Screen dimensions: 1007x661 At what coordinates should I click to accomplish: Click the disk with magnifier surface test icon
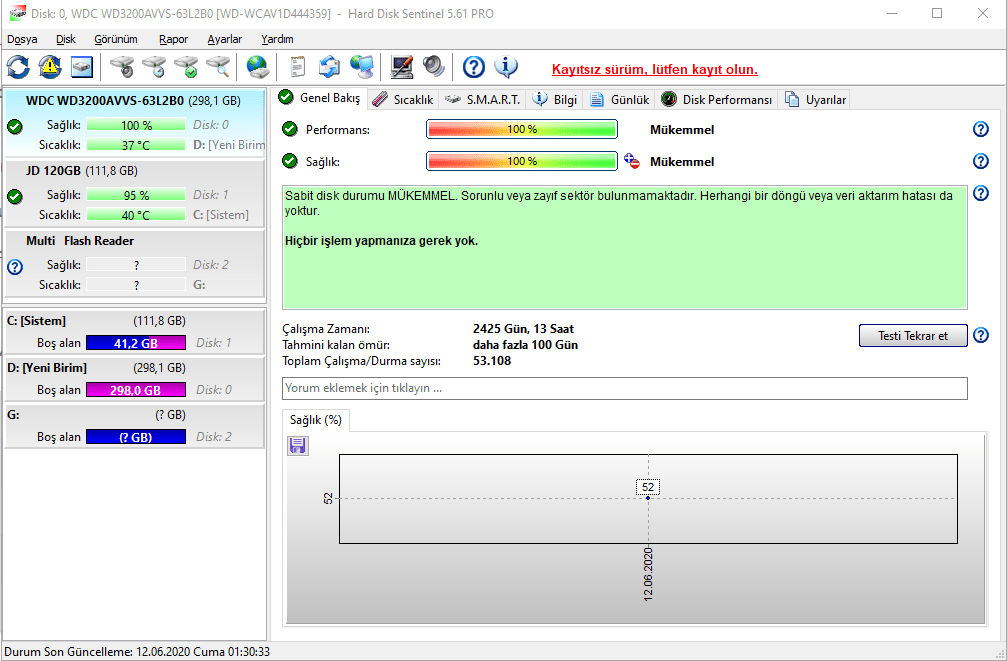[218, 67]
